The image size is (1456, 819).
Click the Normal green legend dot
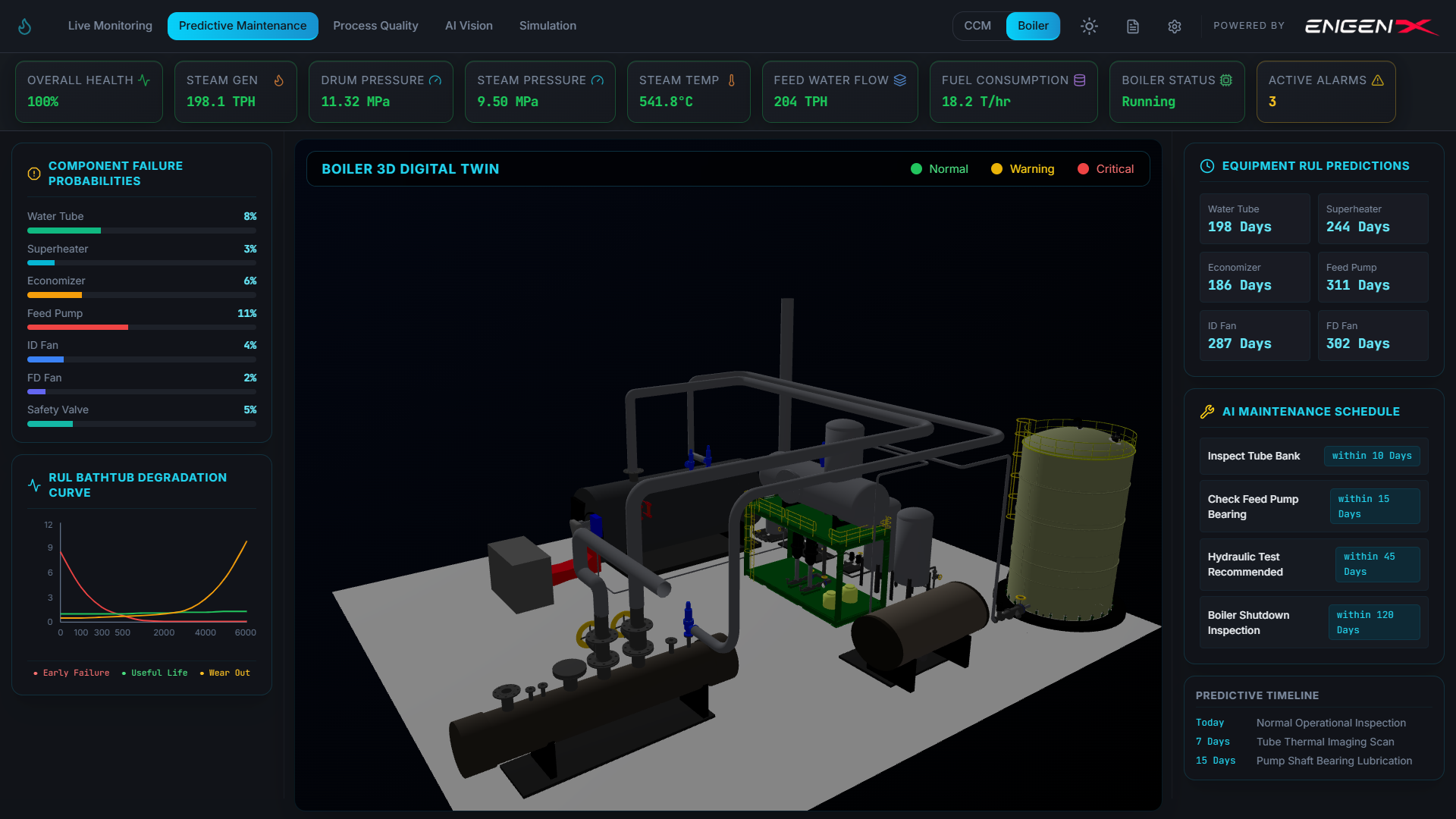pyautogui.click(x=916, y=169)
